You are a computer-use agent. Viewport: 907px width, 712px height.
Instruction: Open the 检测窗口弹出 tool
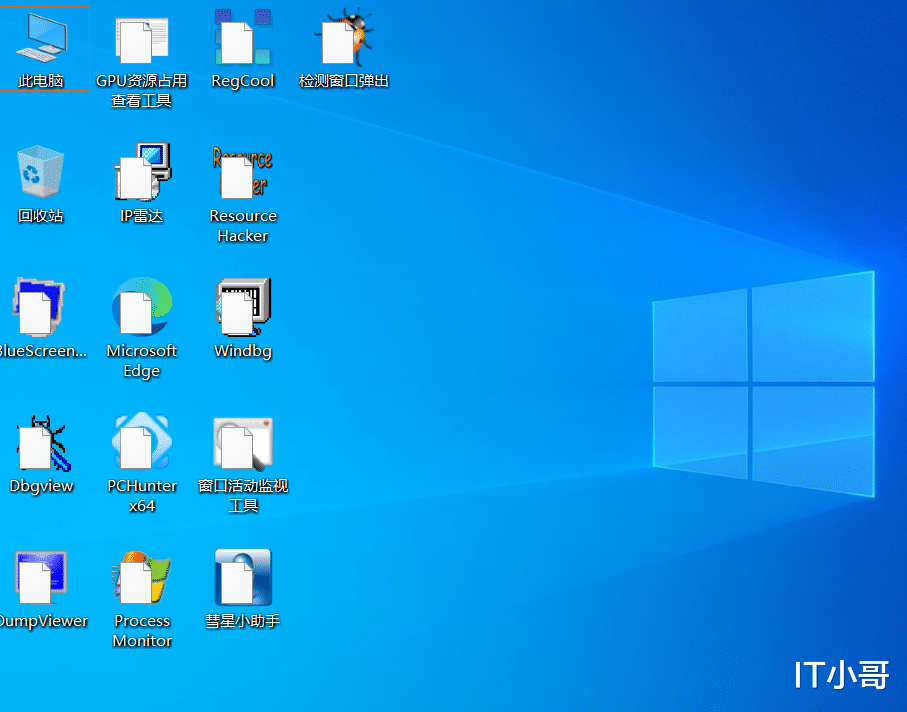[x=344, y=40]
